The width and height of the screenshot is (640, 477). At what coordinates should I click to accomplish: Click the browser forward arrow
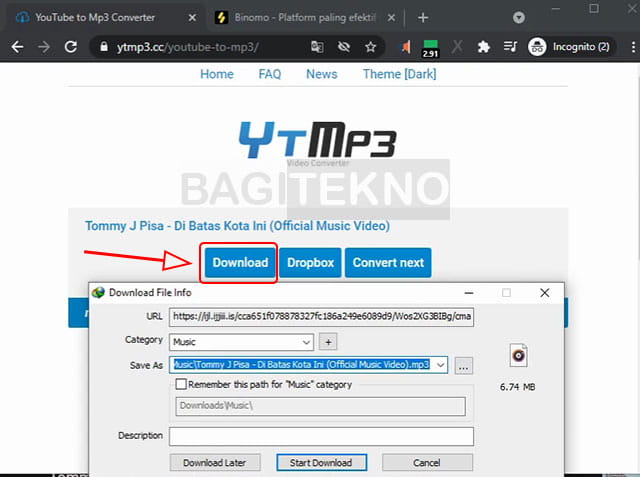44,47
